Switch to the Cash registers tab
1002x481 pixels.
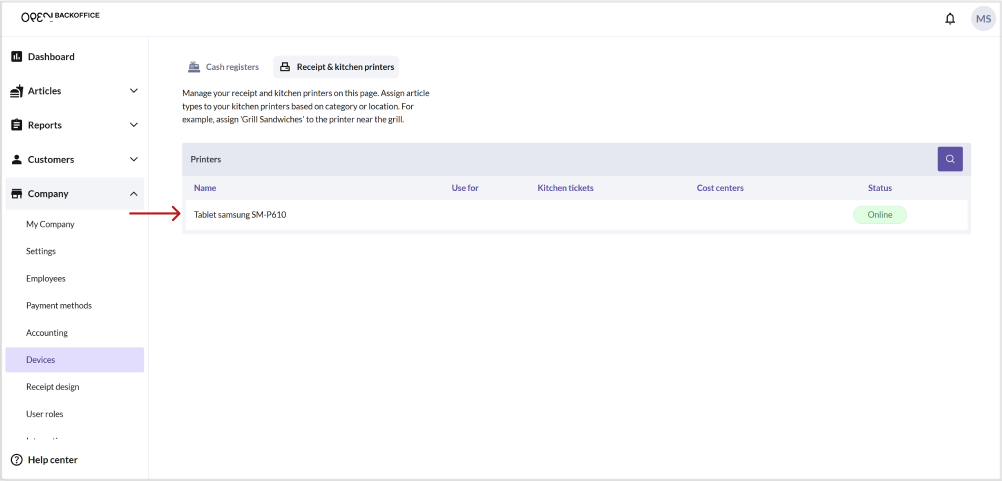click(x=224, y=67)
